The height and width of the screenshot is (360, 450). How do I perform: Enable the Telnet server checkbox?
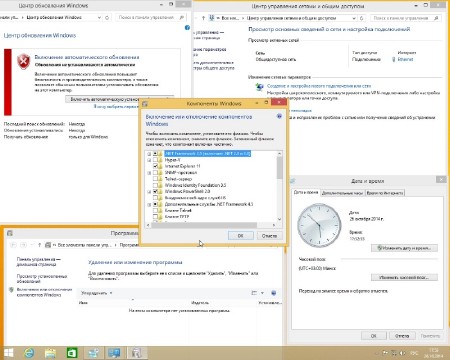click(x=155, y=179)
